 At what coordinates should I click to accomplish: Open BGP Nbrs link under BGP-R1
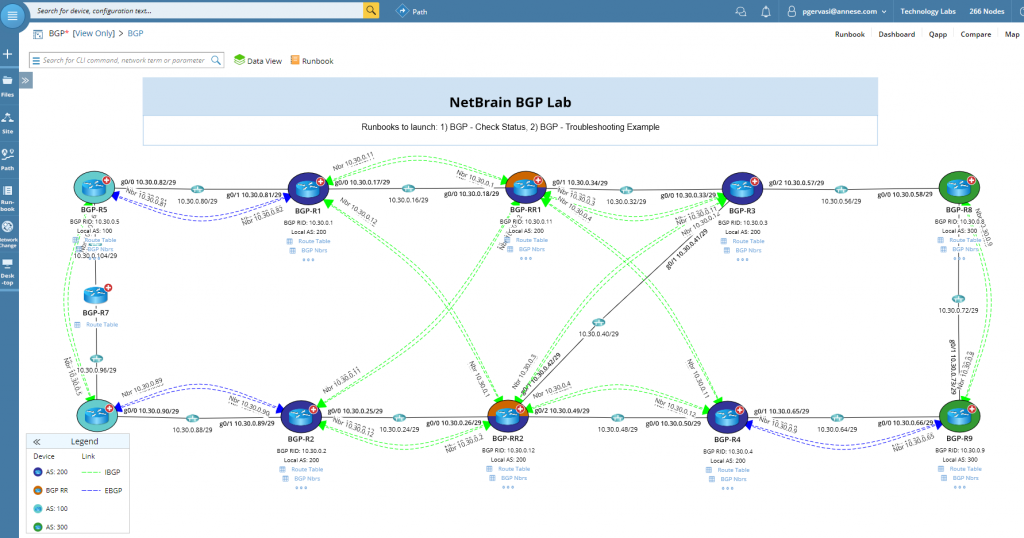[x=314, y=251]
